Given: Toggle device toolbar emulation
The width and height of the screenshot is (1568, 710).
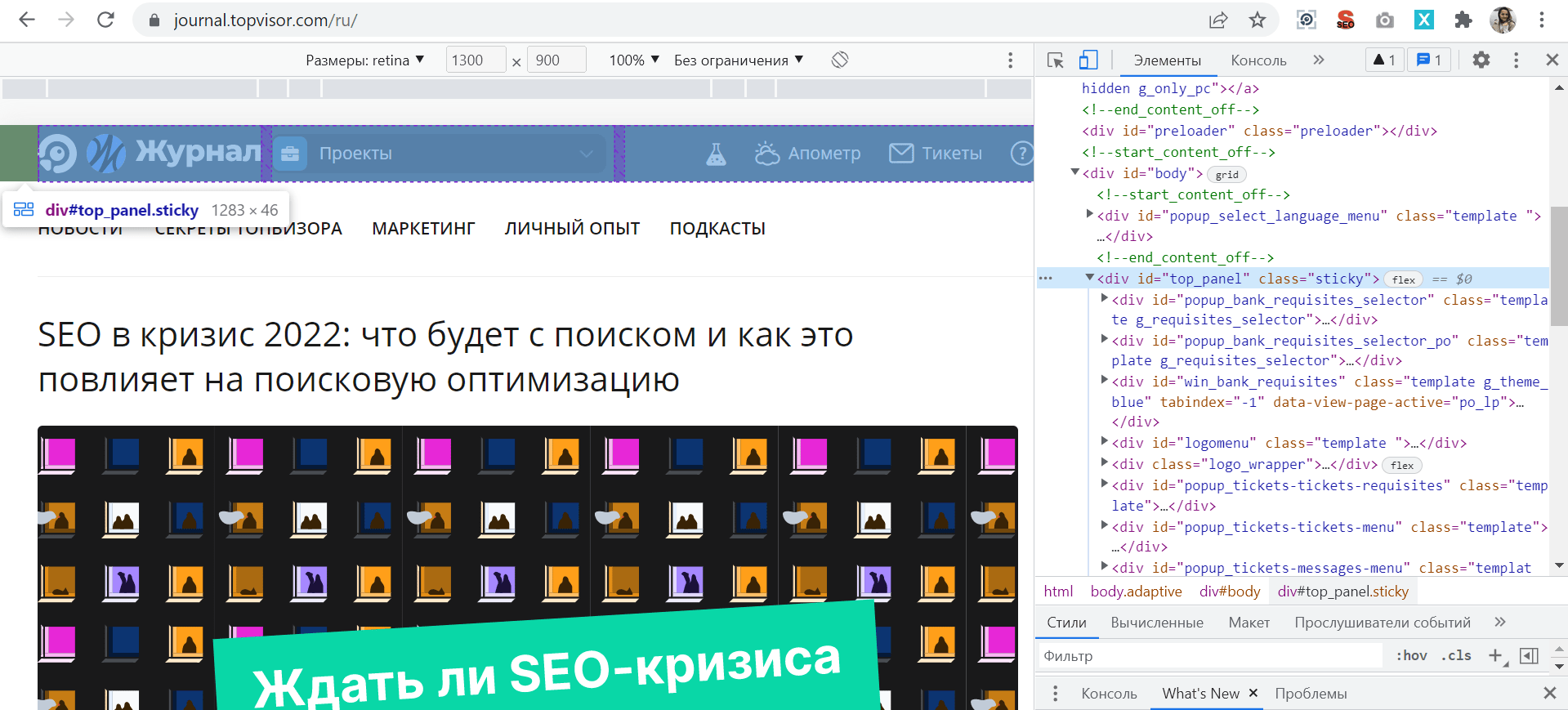Looking at the screenshot, I should coord(1088,60).
